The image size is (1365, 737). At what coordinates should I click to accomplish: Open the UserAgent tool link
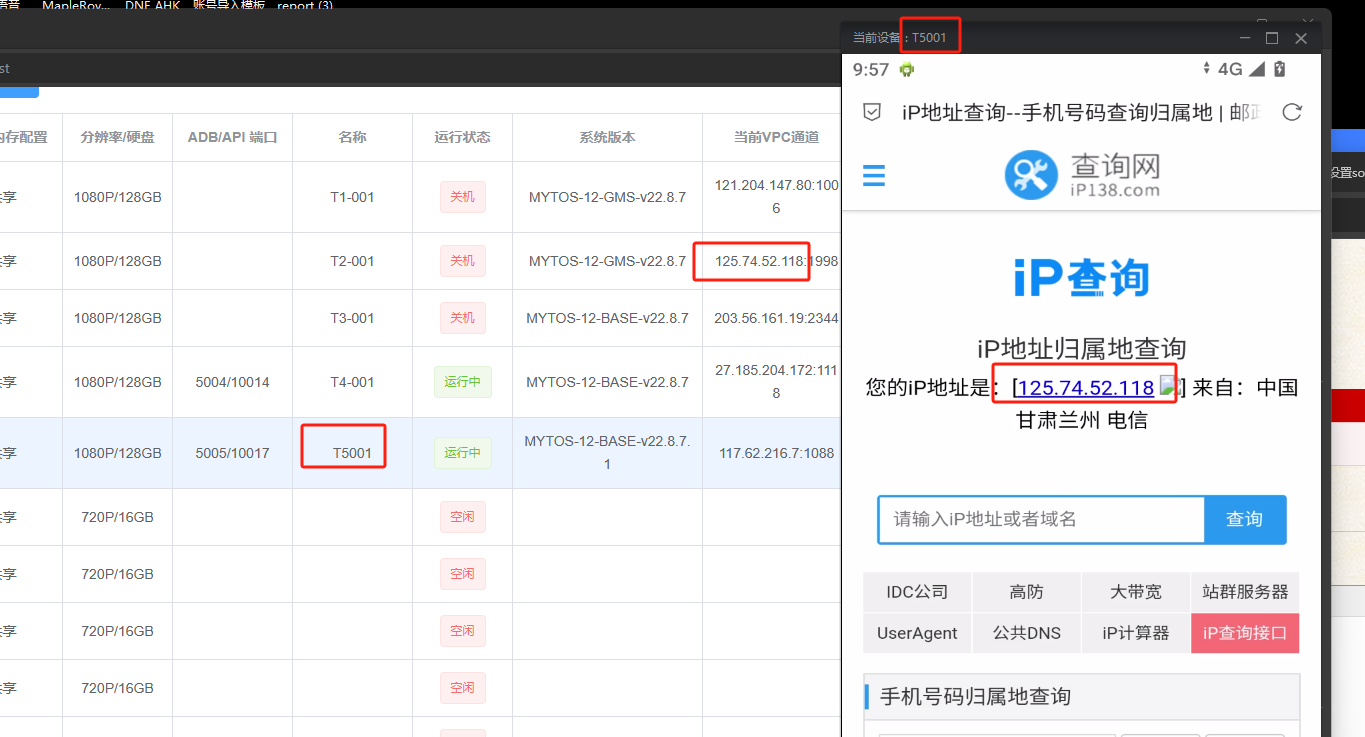917,633
